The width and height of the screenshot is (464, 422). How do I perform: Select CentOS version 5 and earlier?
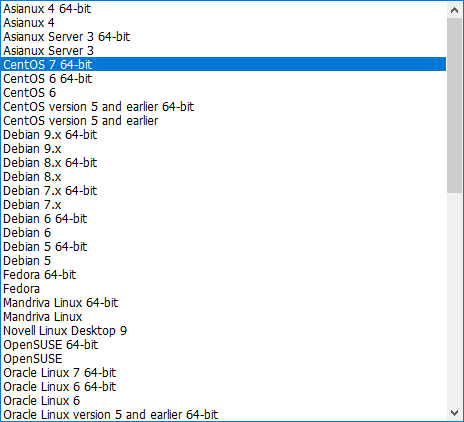223,121
